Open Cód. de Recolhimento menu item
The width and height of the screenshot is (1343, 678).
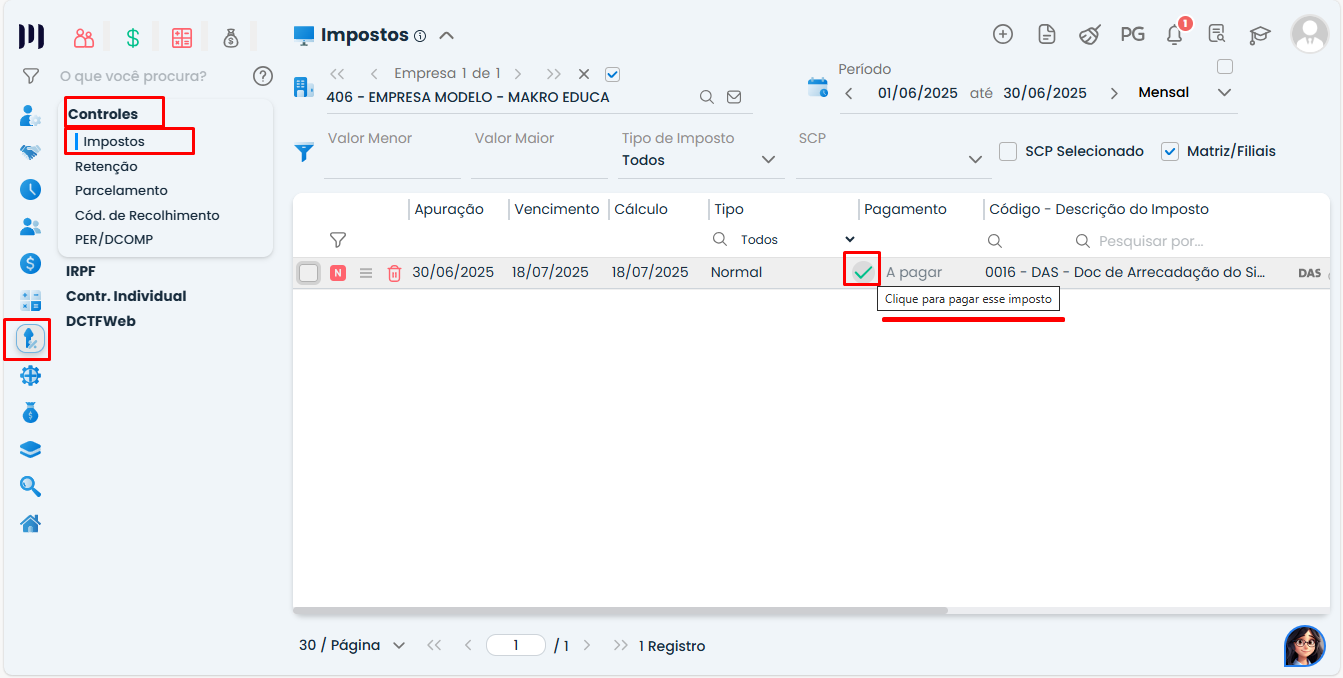(x=147, y=215)
